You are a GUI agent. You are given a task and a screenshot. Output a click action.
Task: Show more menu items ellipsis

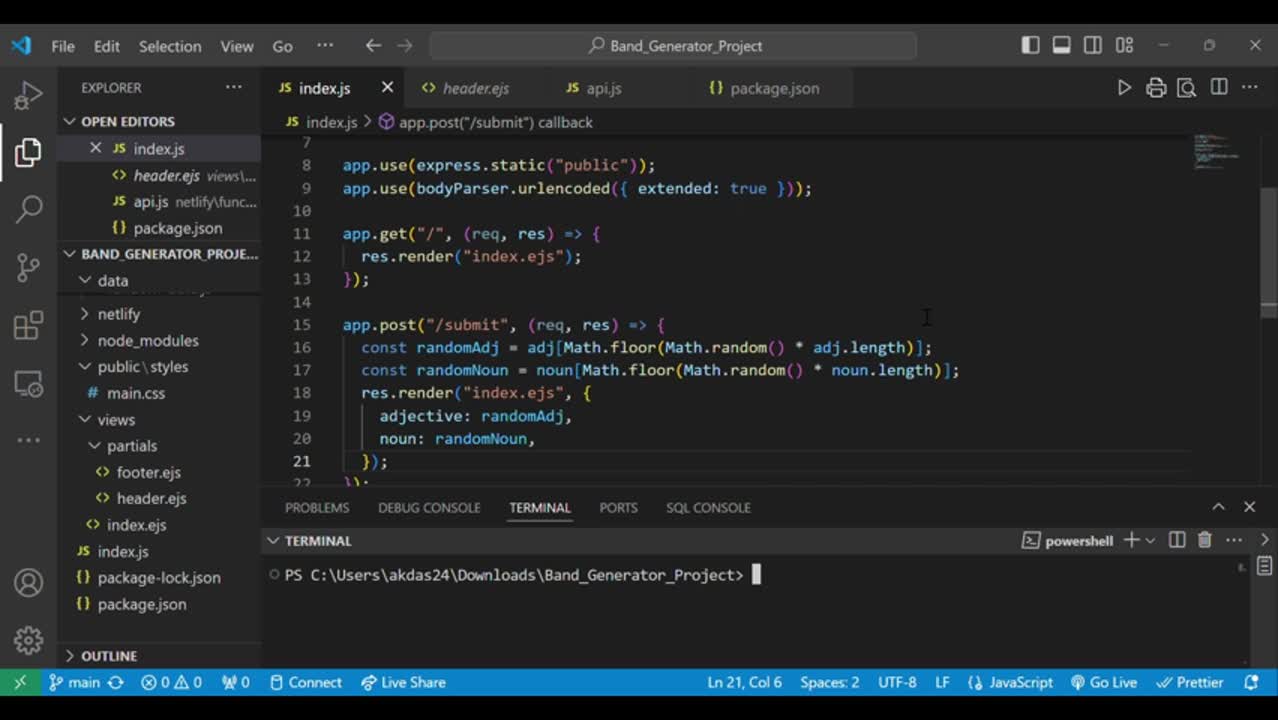325,46
